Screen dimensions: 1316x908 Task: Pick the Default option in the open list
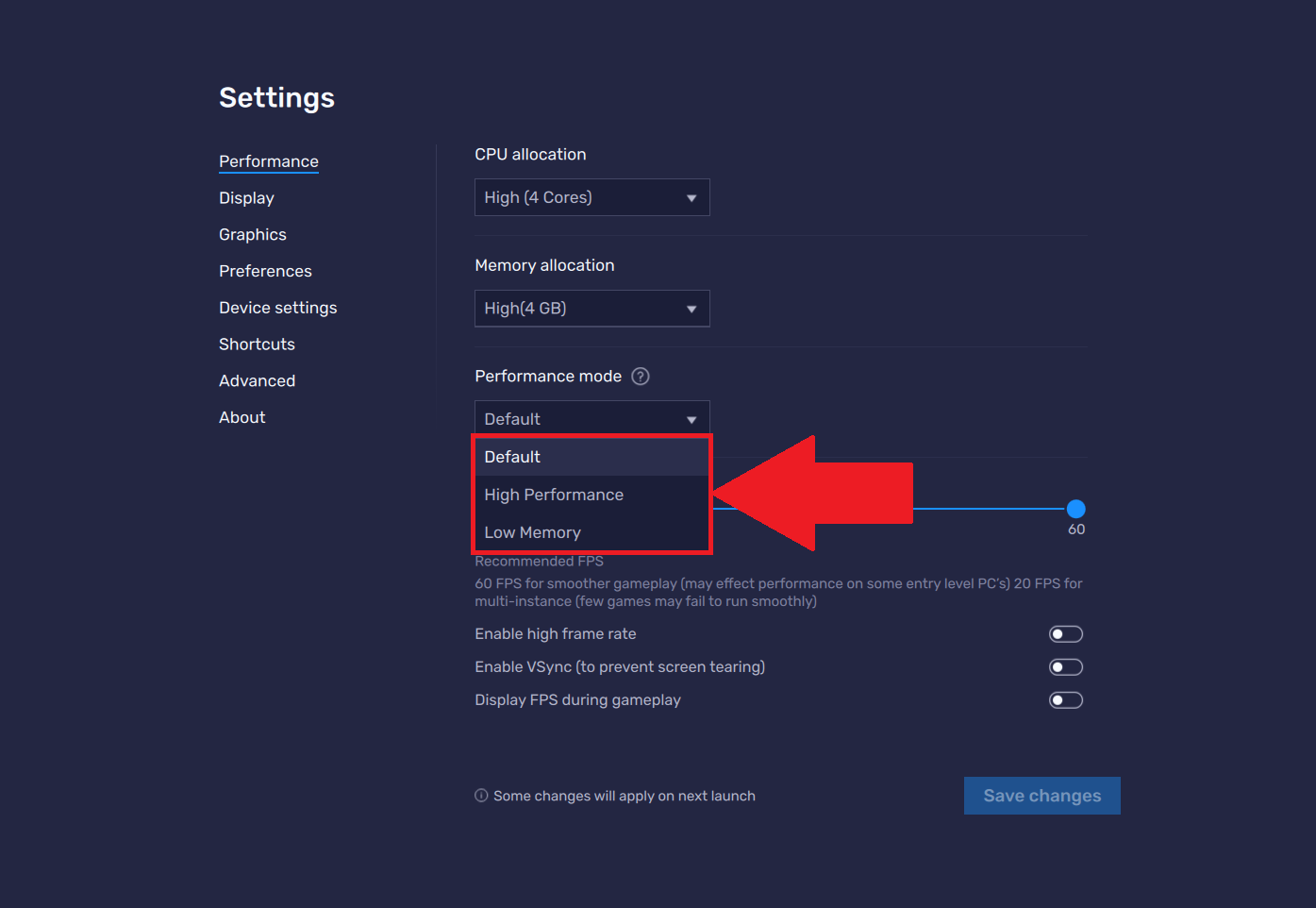(x=513, y=457)
